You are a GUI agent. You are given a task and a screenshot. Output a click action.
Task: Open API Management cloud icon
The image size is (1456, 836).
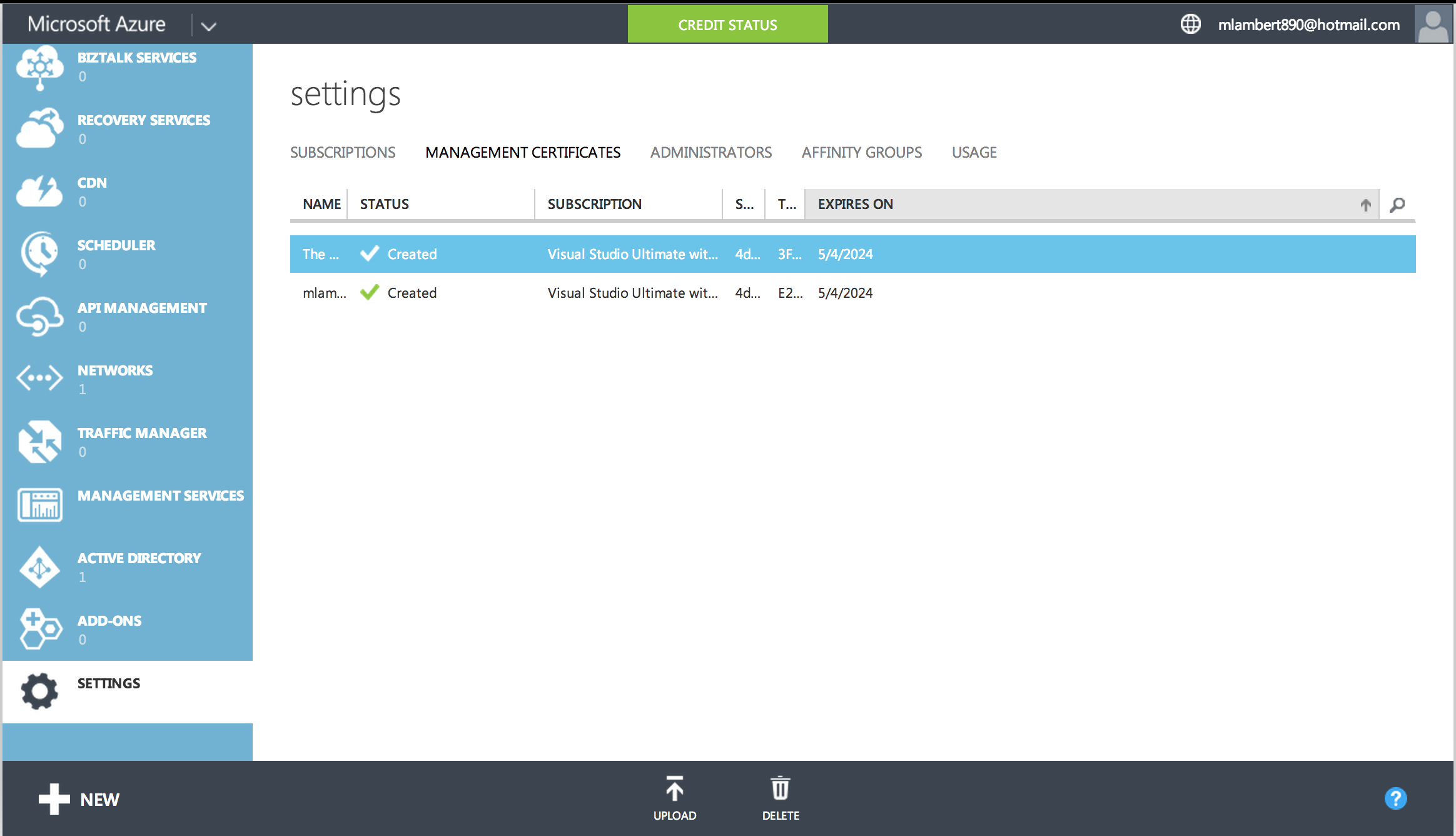pyautogui.click(x=39, y=316)
